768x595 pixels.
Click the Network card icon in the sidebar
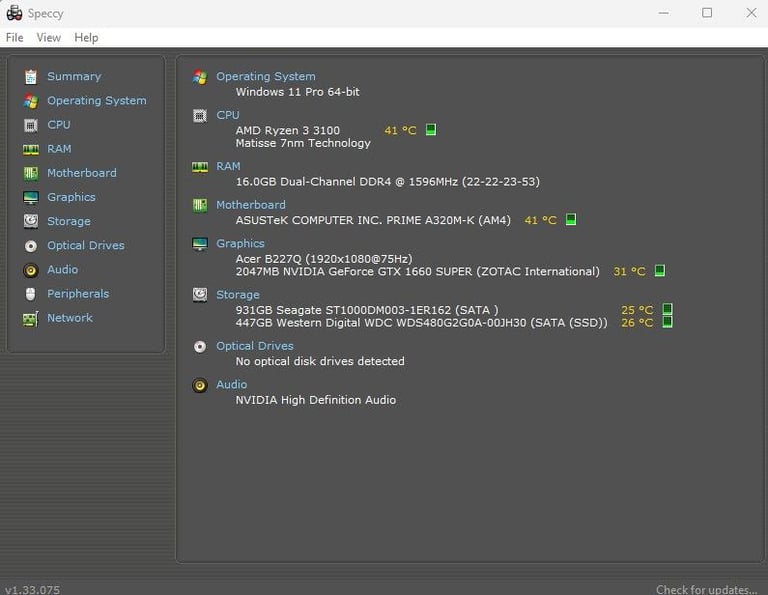[x=31, y=319]
